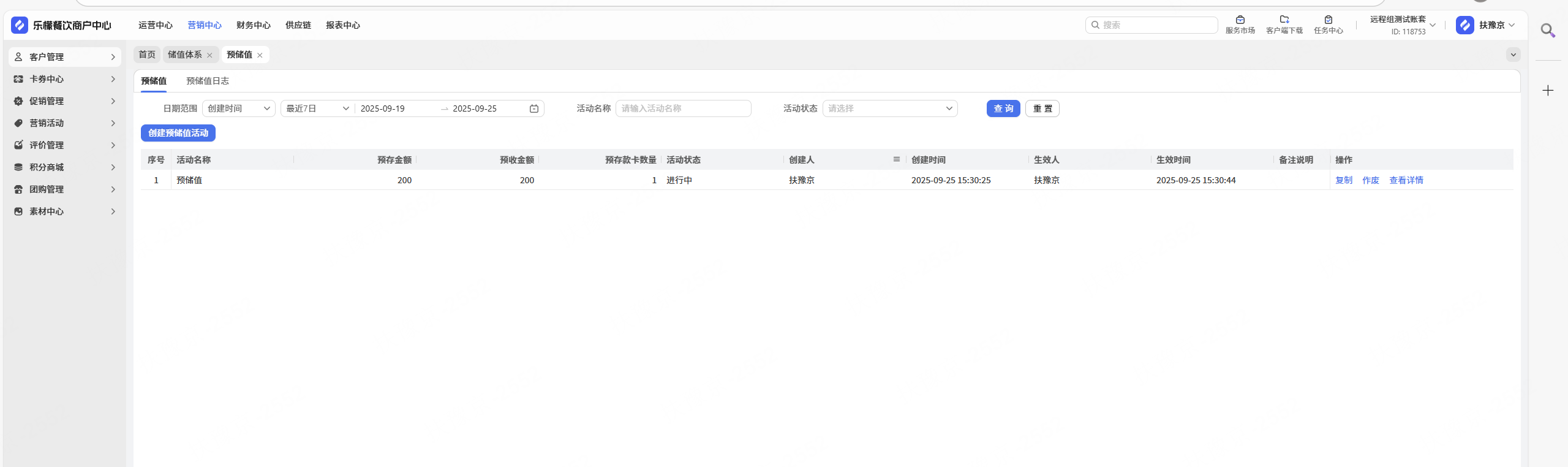The height and width of the screenshot is (467, 1568).
Task: Click the 创建人 column menu icon
Action: (897, 159)
